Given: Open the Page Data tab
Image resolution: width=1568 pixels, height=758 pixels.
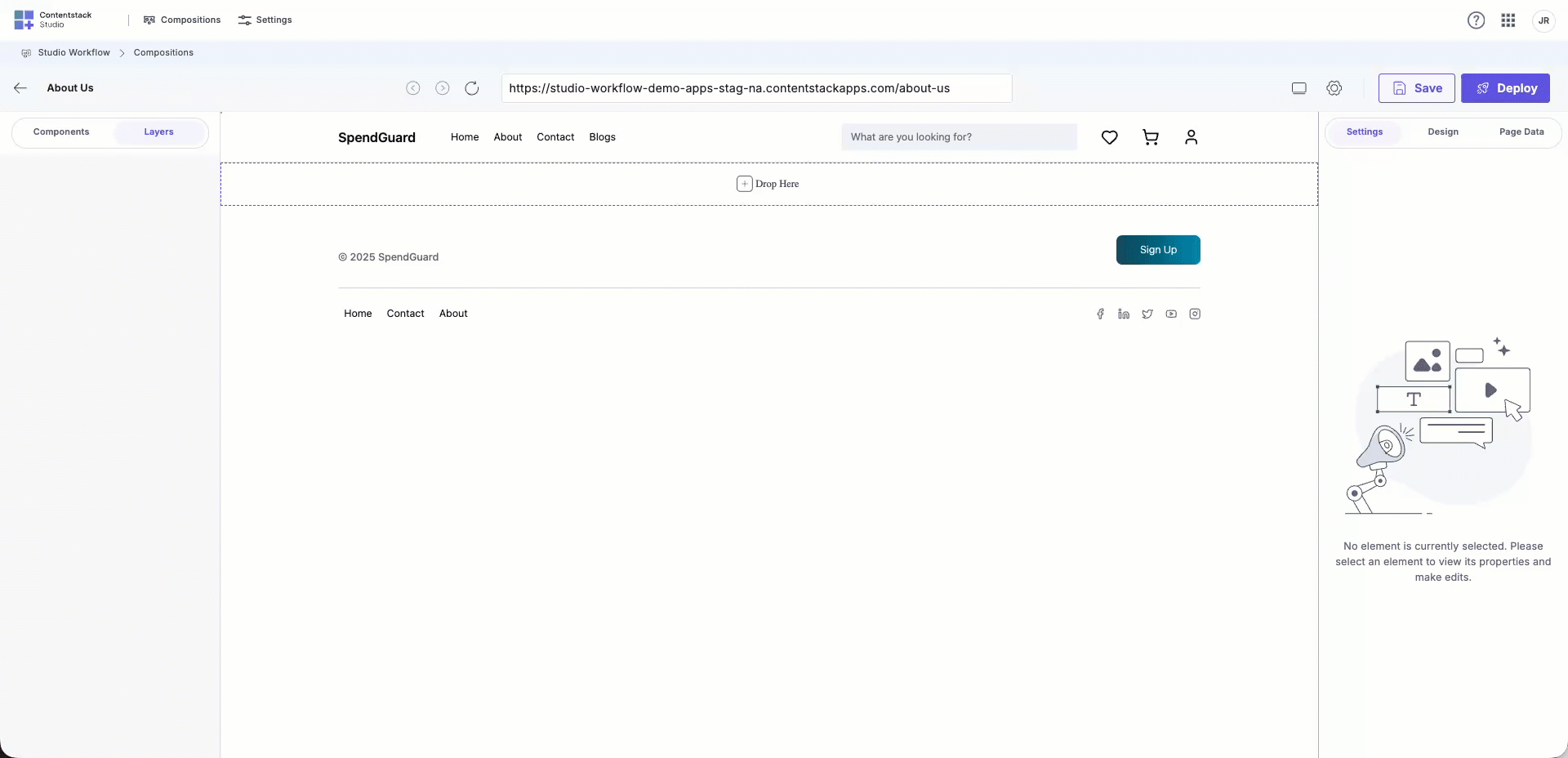Looking at the screenshot, I should pos(1522,132).
